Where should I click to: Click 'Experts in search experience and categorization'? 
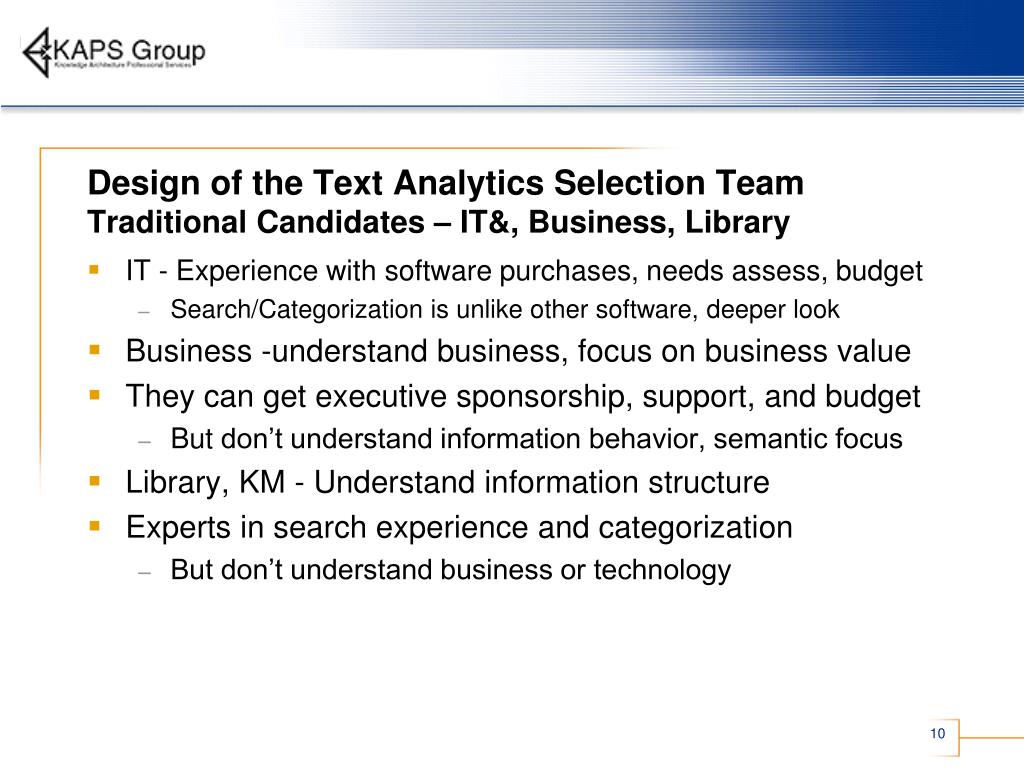pos(459,528)
